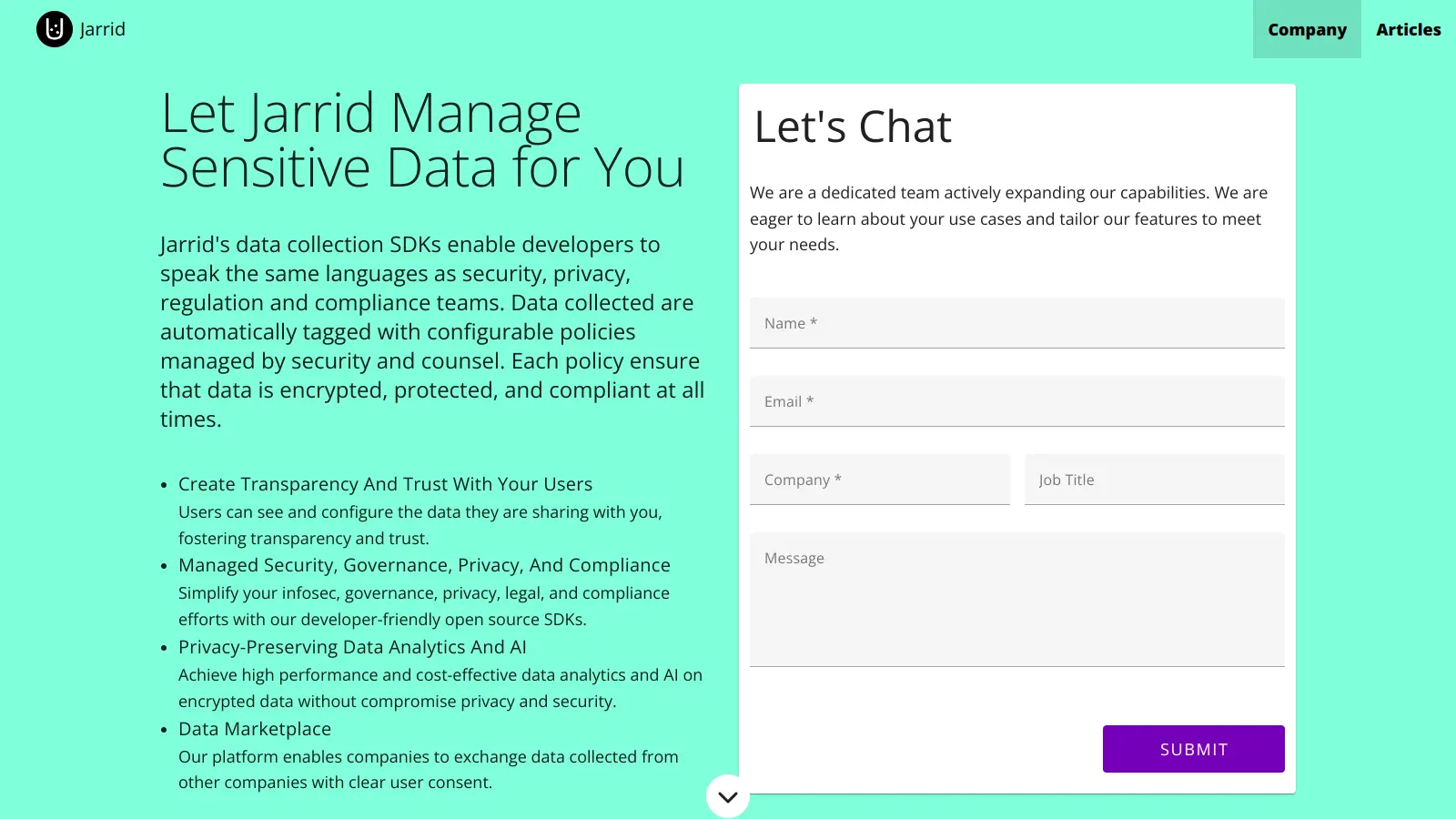Click the scroll-down chevron circle button

[x=727, y=796]
